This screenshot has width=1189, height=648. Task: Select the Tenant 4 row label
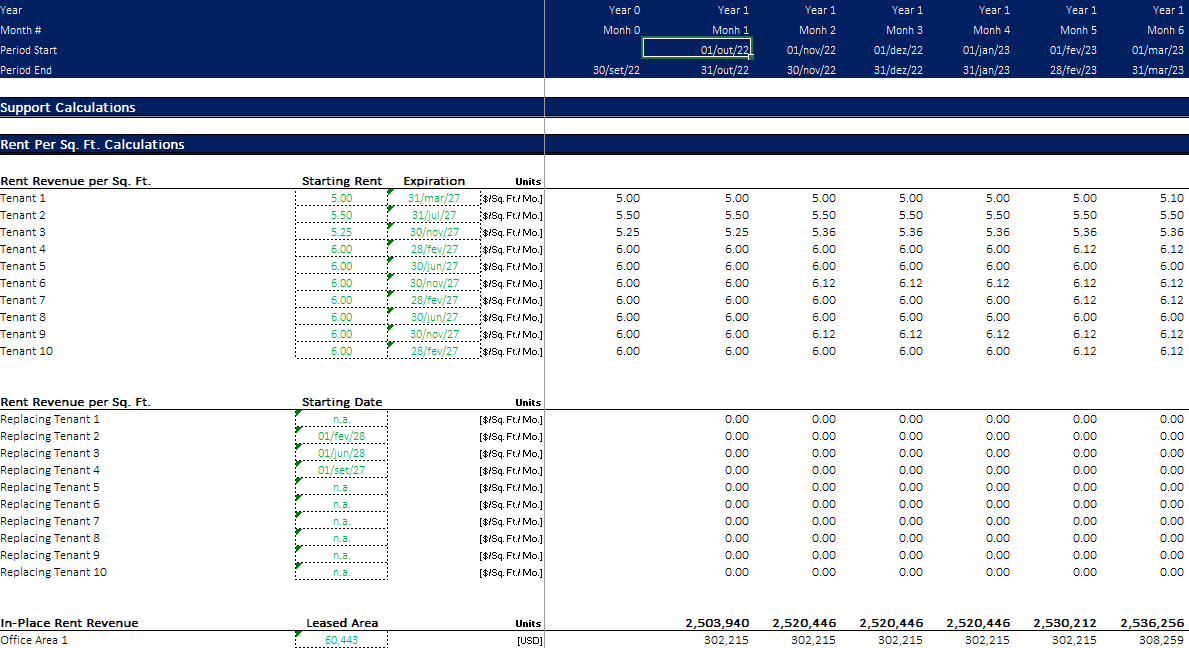[23, 249]
